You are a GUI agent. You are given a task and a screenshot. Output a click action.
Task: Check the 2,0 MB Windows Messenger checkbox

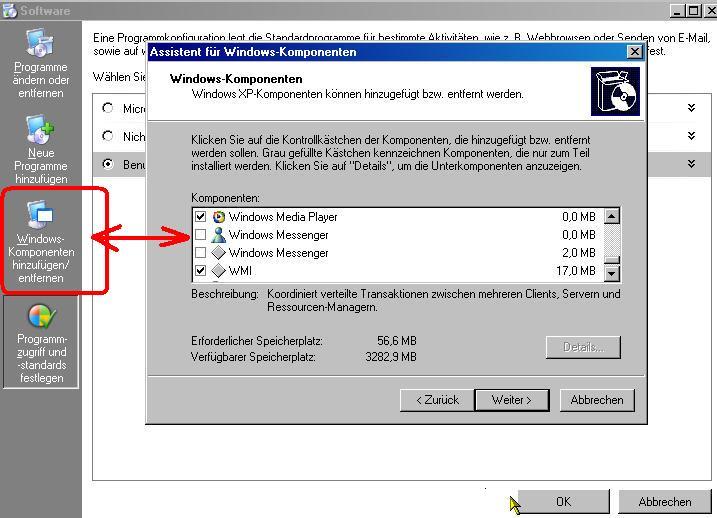coord(200,252)
